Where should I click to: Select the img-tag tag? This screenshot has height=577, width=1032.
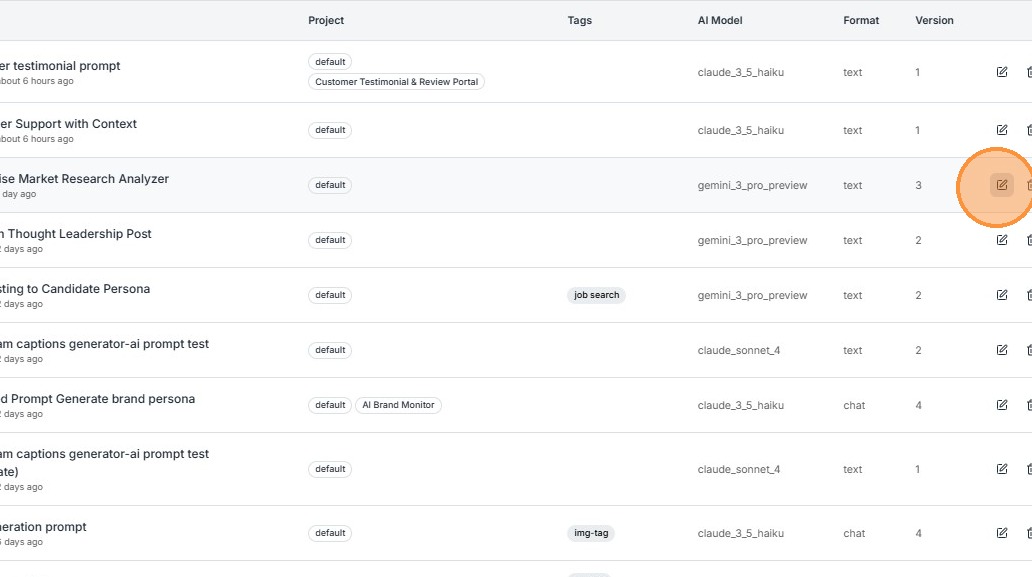pyautogui.click(x=591, y=533)
